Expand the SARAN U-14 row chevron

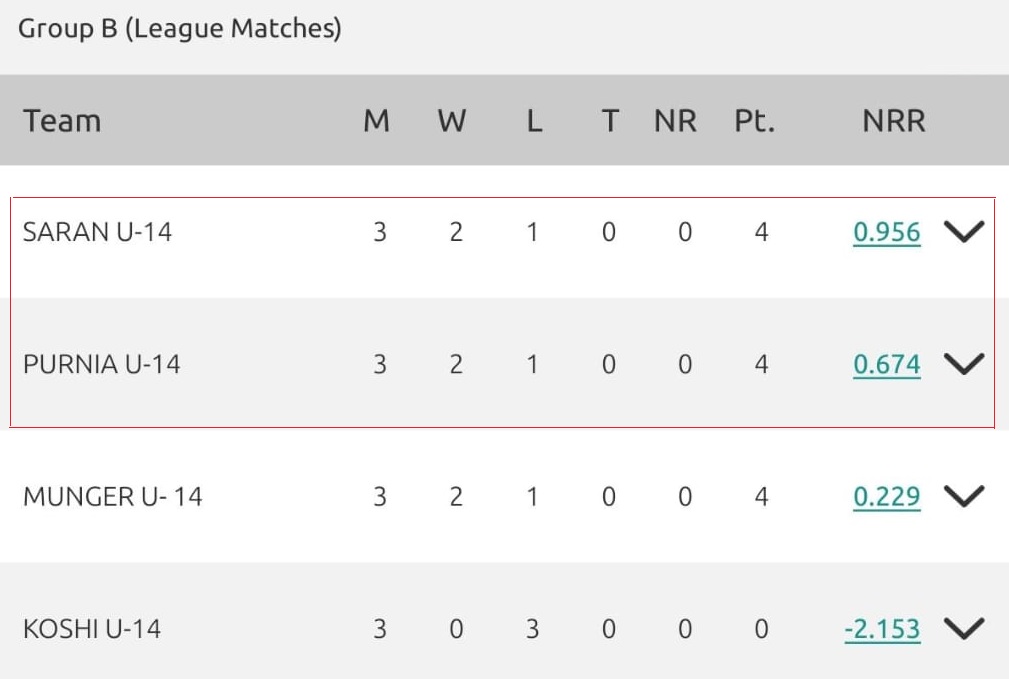964,232
